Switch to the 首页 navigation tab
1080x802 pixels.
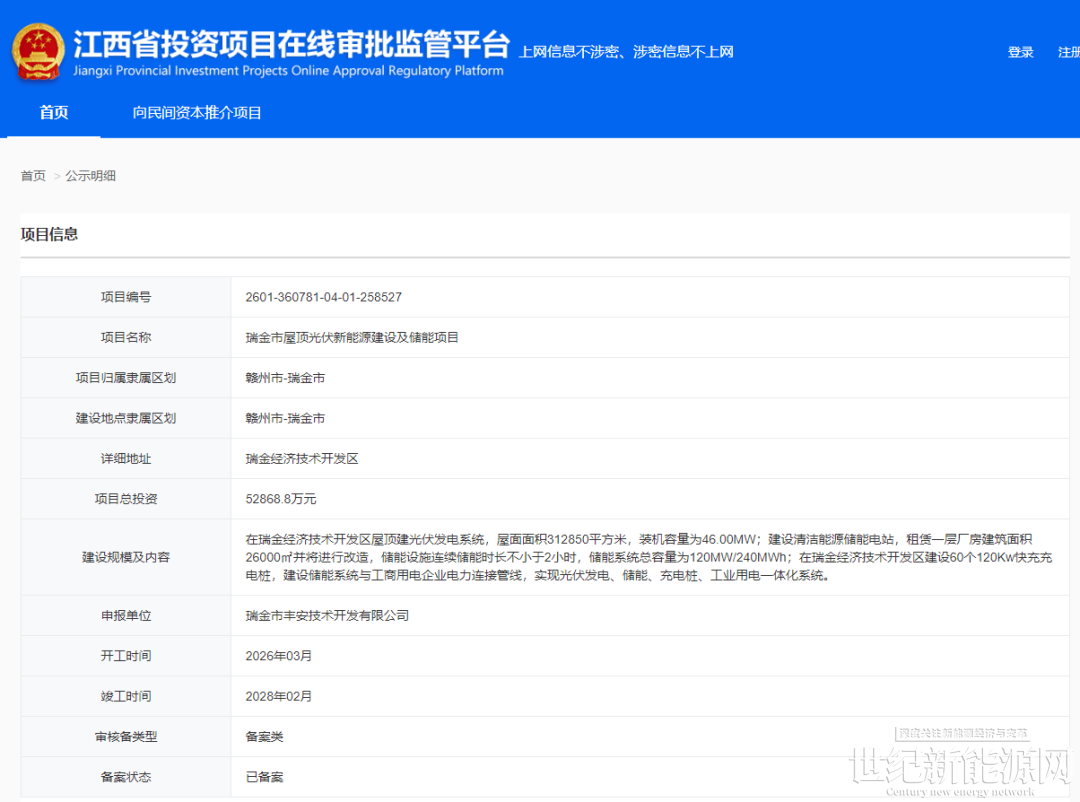coord(54,113)
